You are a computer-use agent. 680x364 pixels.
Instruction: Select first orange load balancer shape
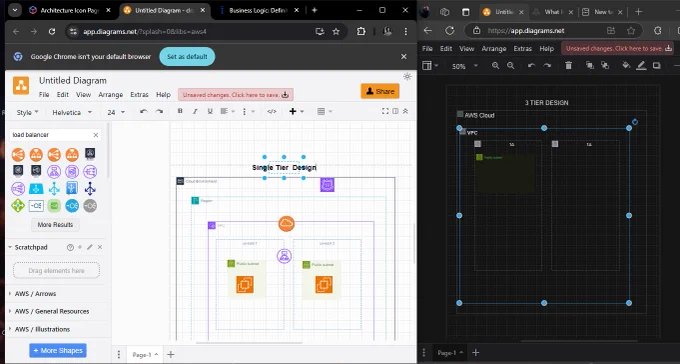[x=18, y=154]
